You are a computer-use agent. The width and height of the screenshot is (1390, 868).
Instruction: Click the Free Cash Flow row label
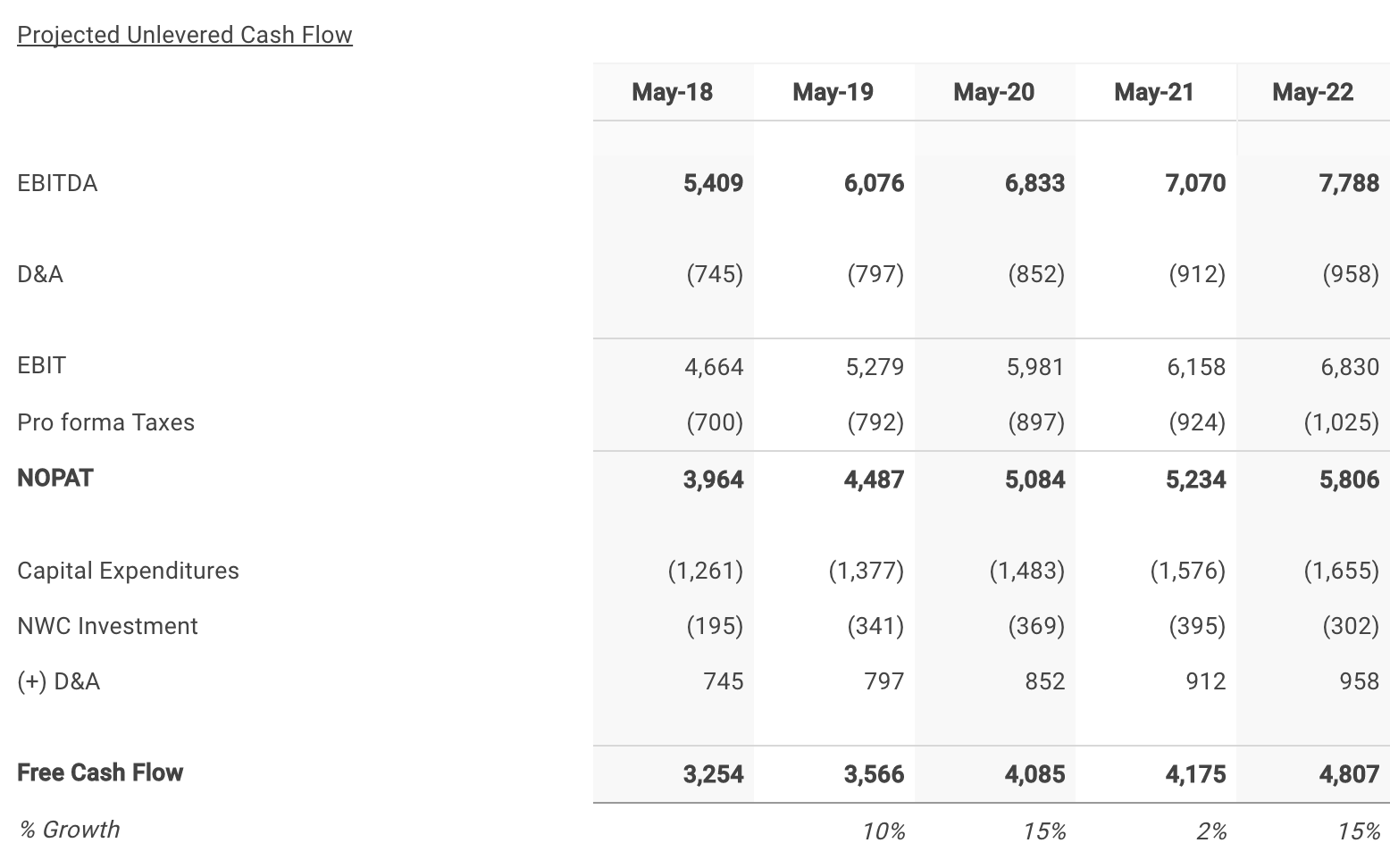point(100,772)
